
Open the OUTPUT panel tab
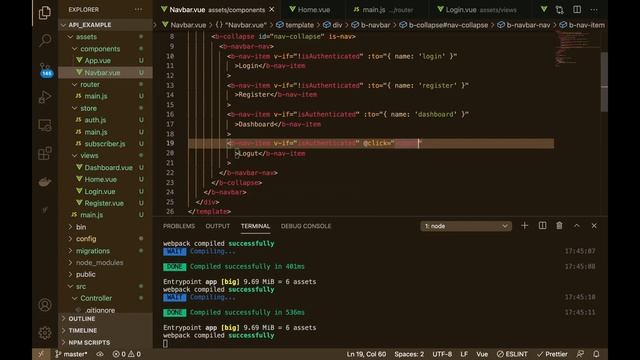pyautogui.click(x=218, y=226)
